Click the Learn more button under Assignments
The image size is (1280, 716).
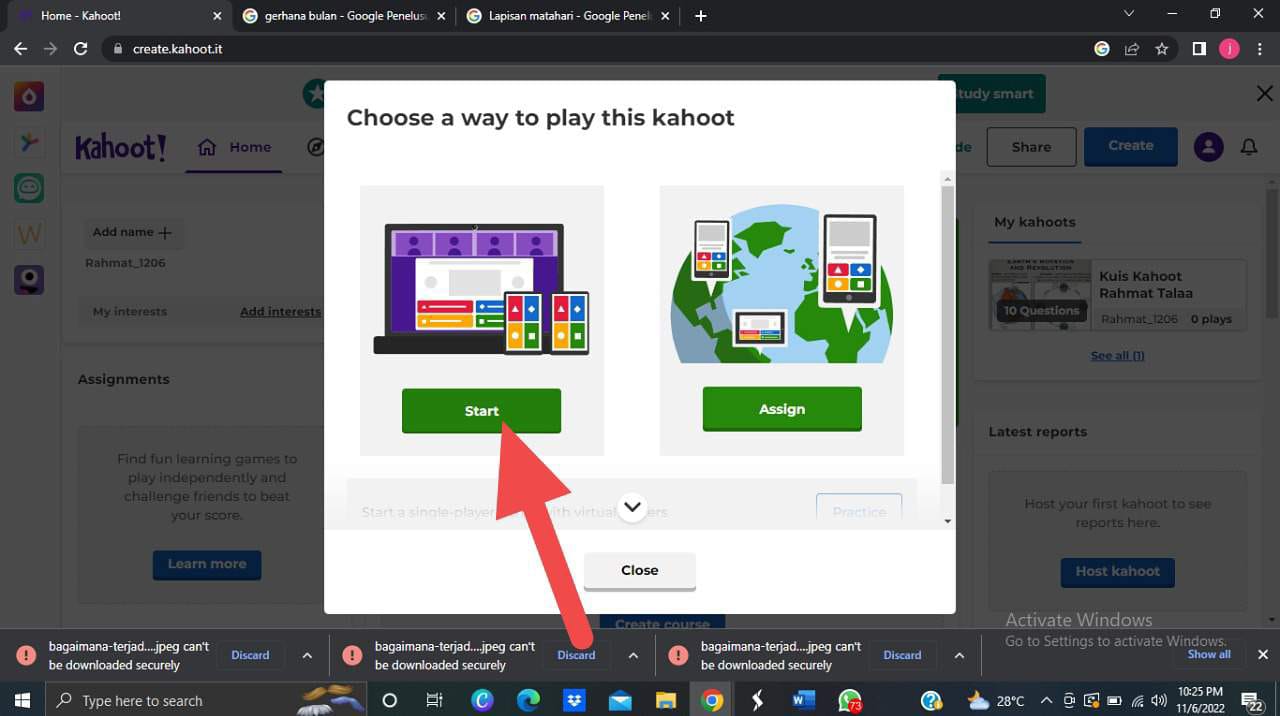pyautogui.click(x=207, y=564)
